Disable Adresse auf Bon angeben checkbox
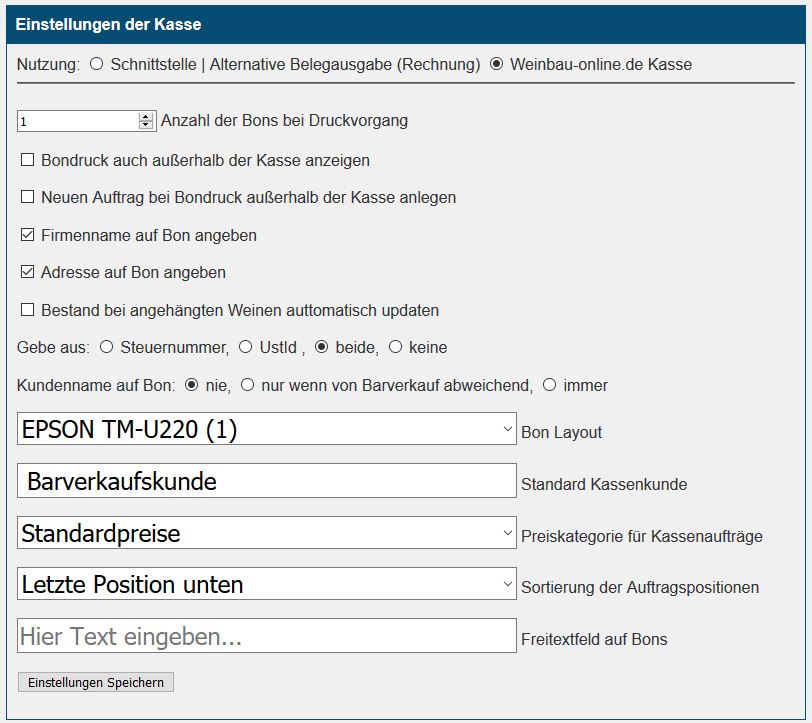The height and width of the screenshot is (723, 812). (x=28, y=272)
